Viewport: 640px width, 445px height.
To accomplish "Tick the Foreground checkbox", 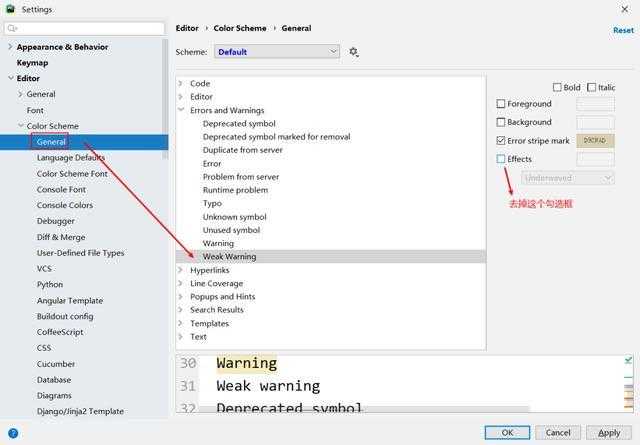I will point(501,104).
